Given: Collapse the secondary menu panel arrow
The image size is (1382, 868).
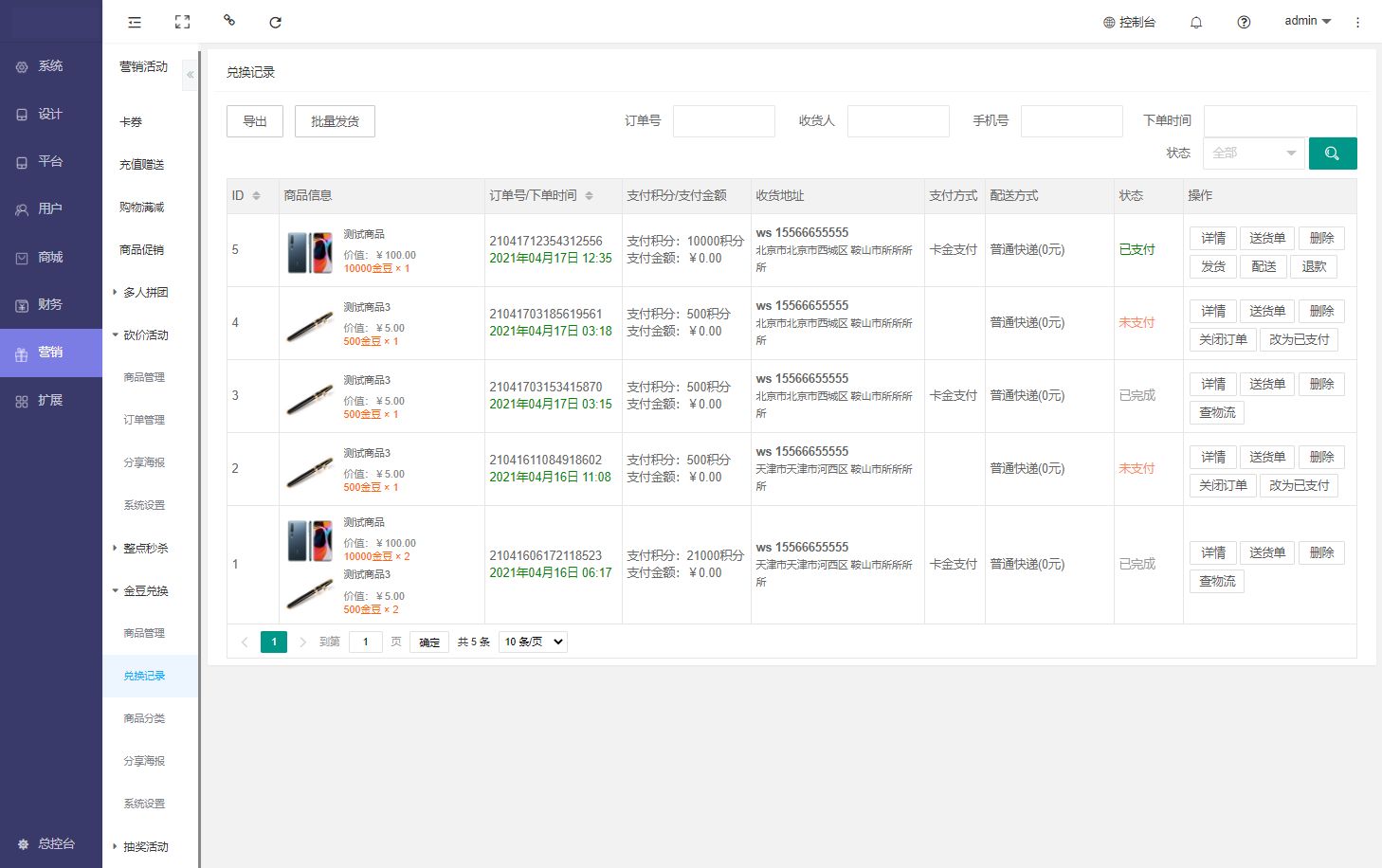Looking at the screenshot, I should pos(190,75).
